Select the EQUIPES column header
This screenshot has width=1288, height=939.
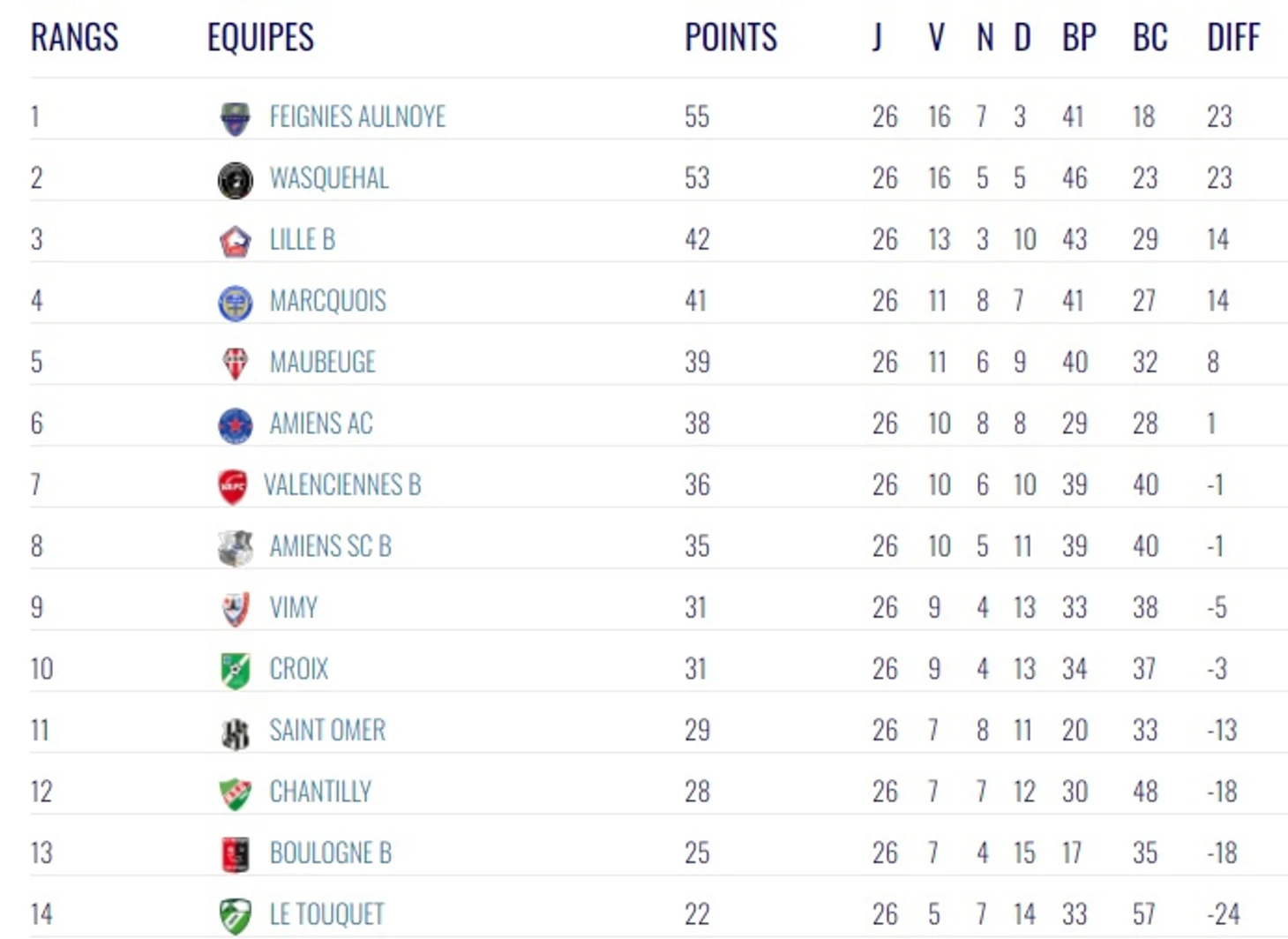[x=260, y=37]
